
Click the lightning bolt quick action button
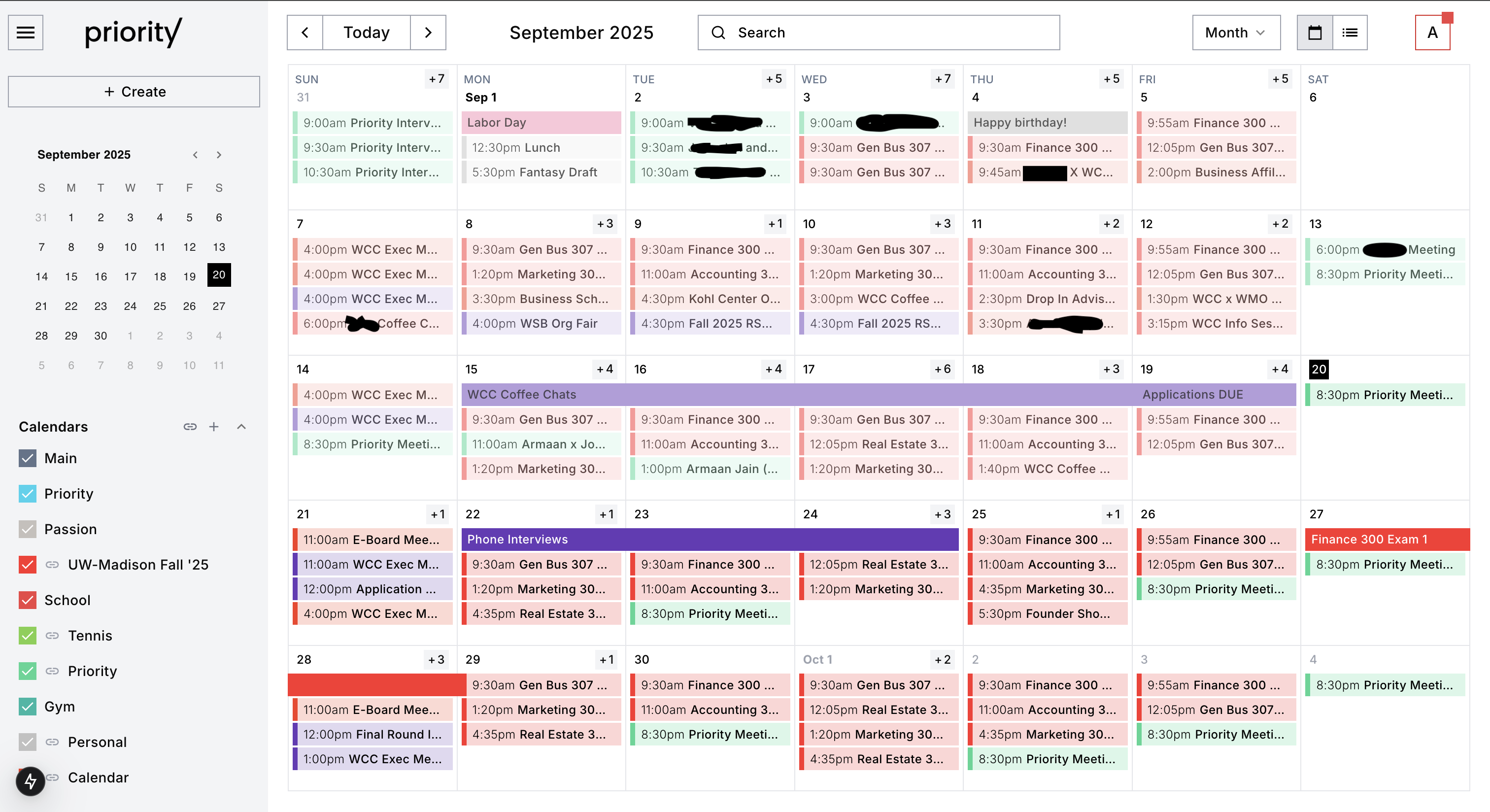coord(30,781)
